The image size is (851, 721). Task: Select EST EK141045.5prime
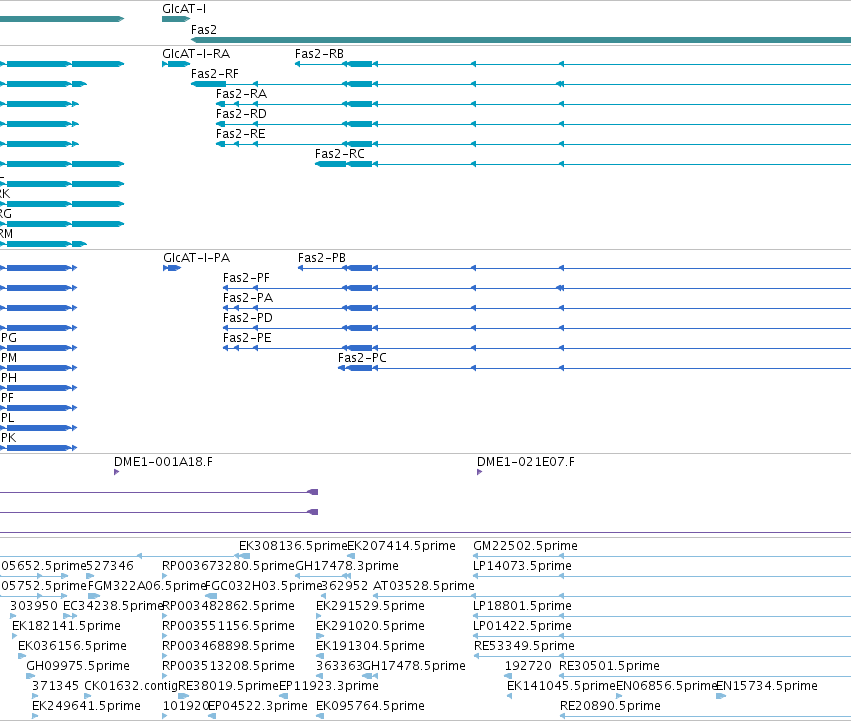pyautogui.click(x=561, y=687)
